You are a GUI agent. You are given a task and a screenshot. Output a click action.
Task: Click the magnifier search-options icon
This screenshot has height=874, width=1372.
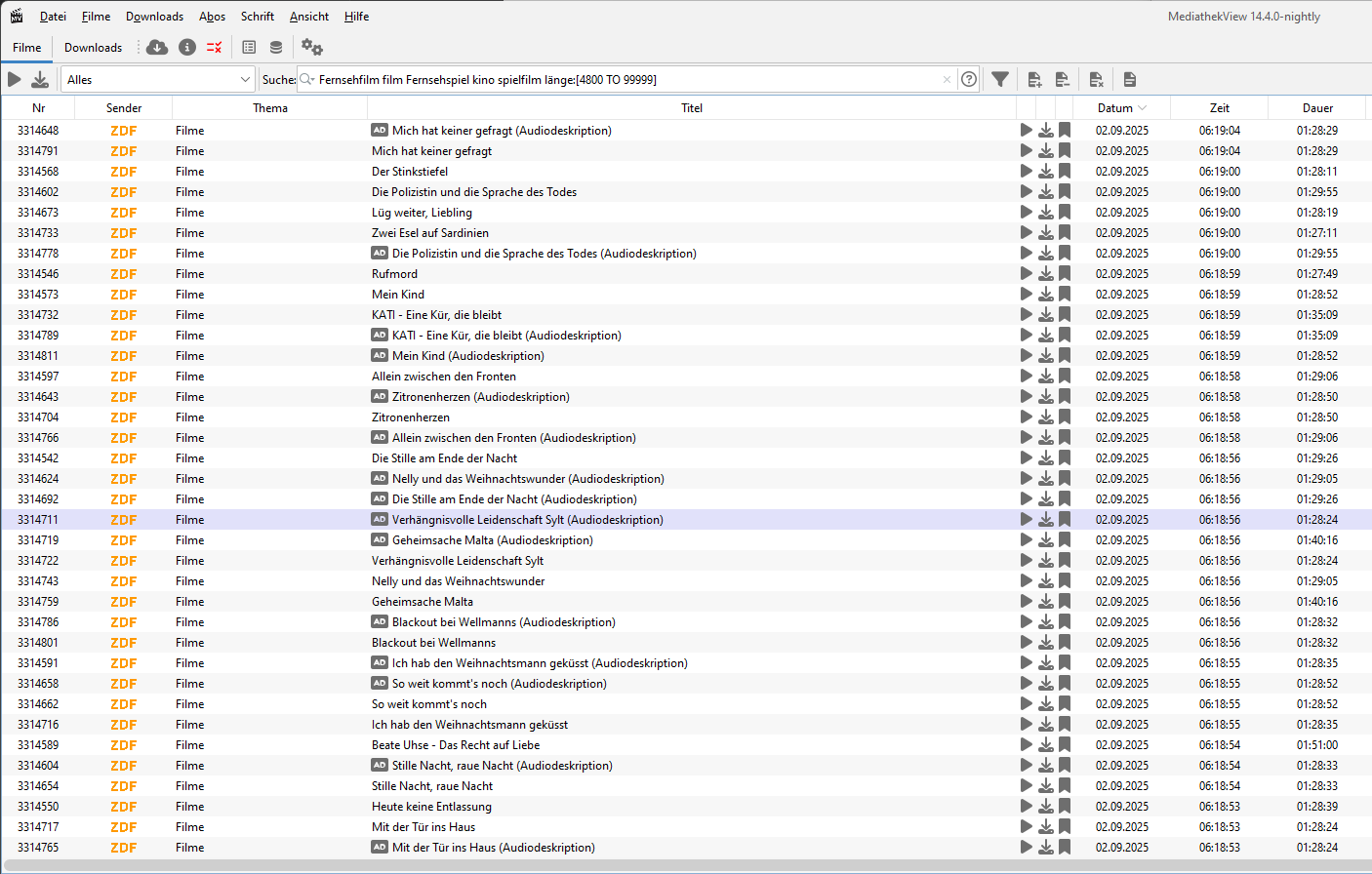pos(307,79)
